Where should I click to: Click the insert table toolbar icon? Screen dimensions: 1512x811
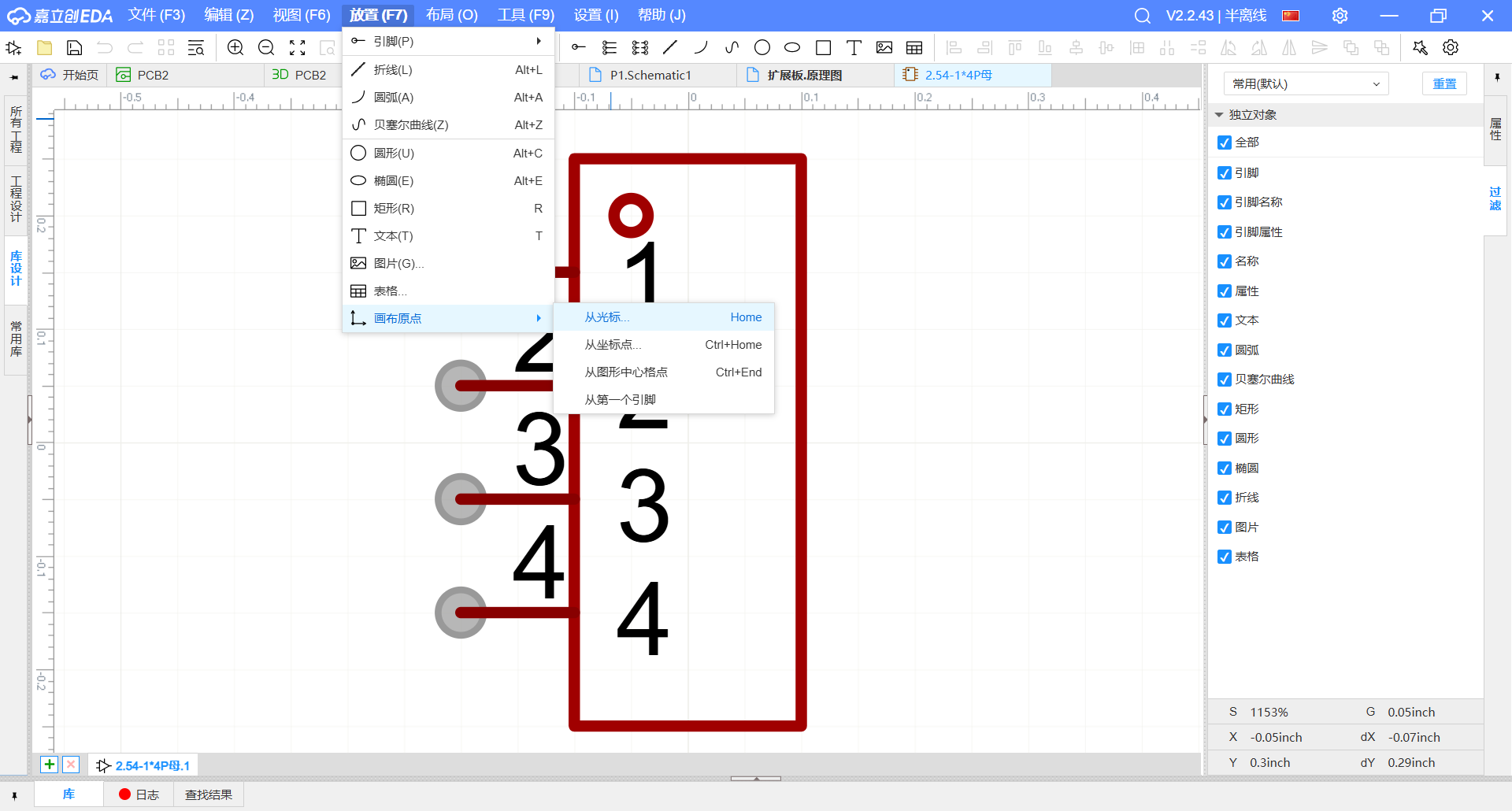click(x=914, y=47)
